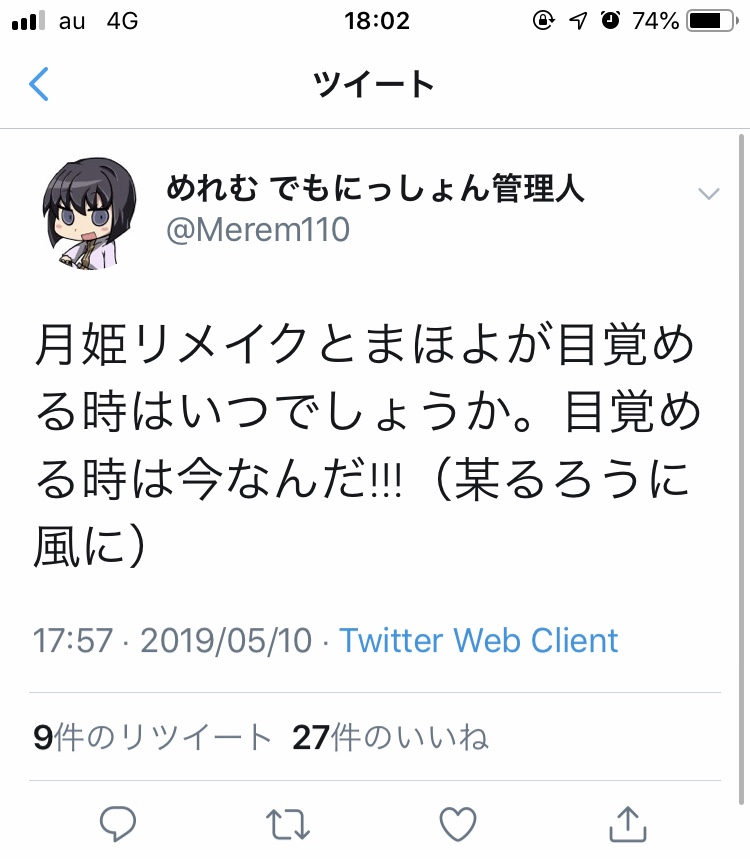Viewport: 750px width, 859px height.
Task: Tap the location arrow status icon
Action: 578,21
